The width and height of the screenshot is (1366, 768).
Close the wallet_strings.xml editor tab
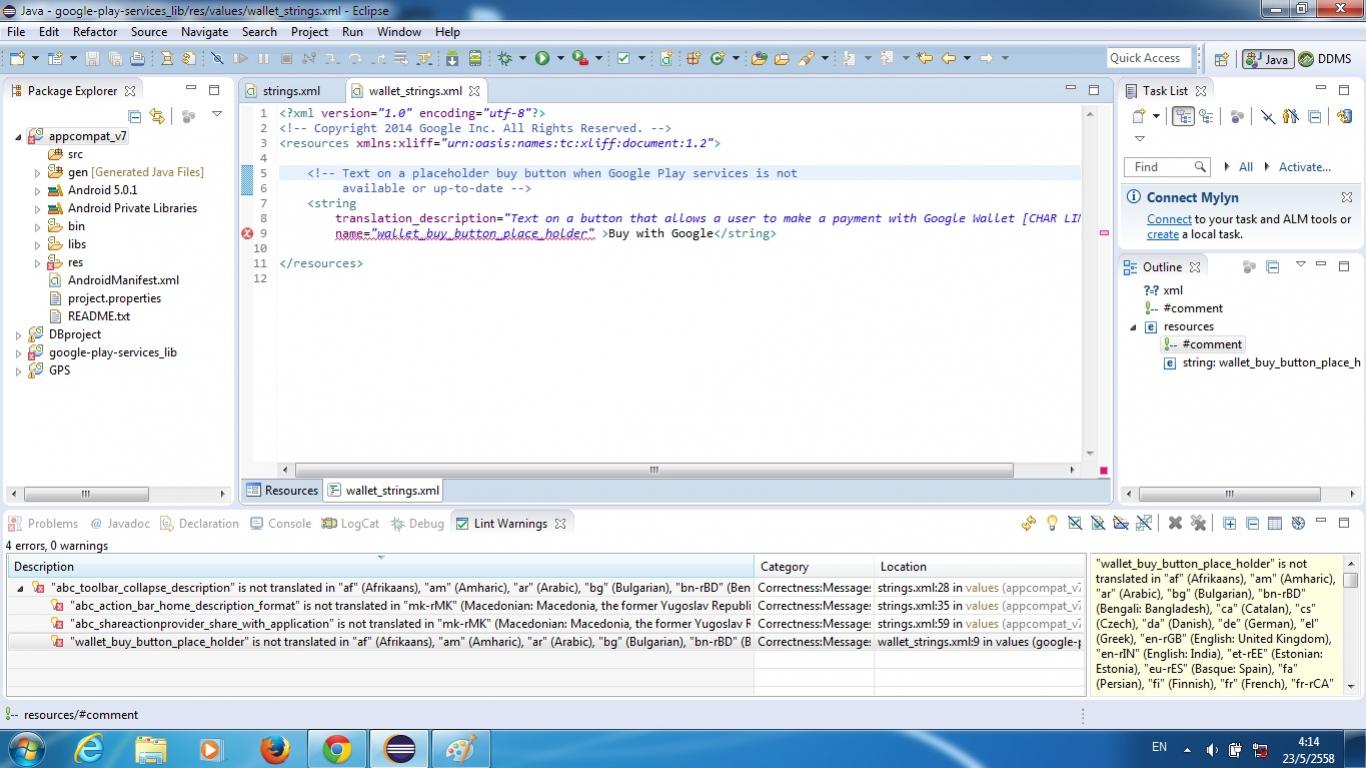(476, 91)
